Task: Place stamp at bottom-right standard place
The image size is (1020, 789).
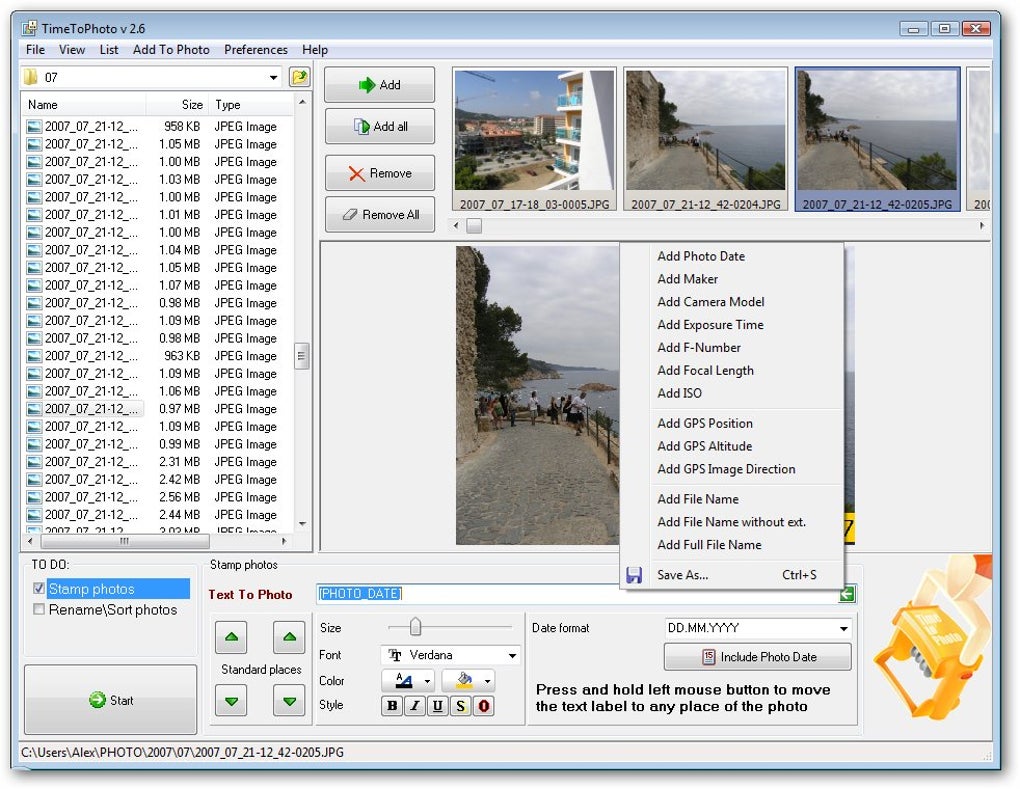Action: [289, 701]
